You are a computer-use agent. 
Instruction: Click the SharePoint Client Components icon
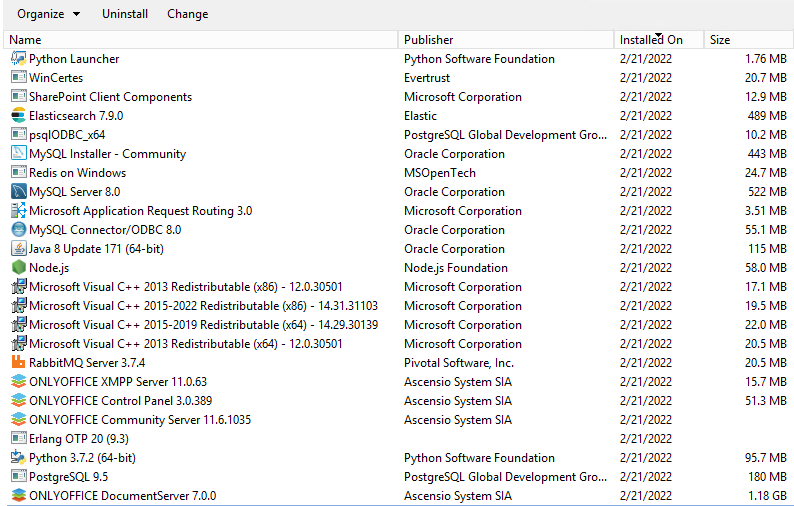[19, 96]
